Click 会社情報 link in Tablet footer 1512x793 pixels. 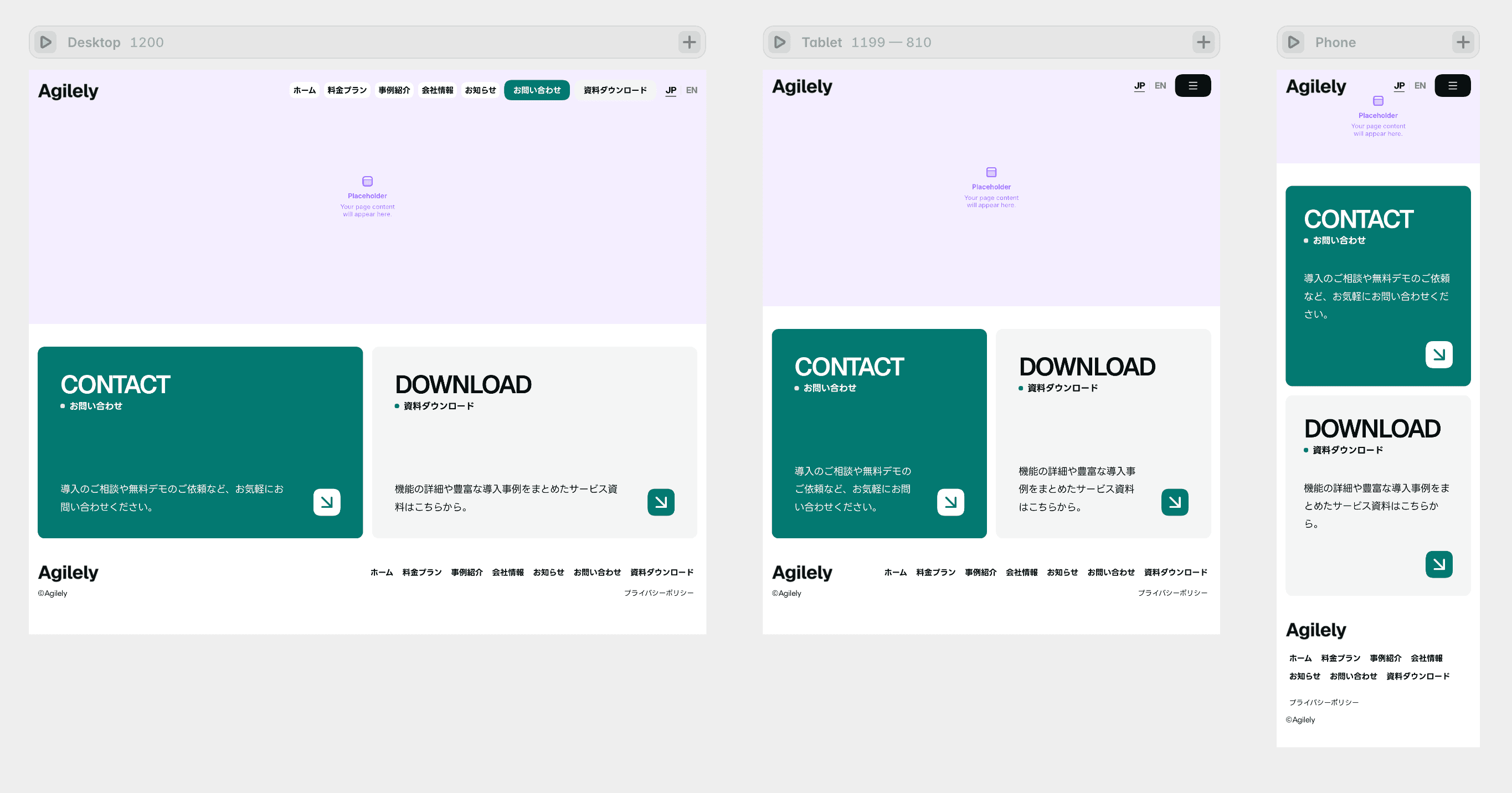pyautogui.click(x=1021, y=572)
